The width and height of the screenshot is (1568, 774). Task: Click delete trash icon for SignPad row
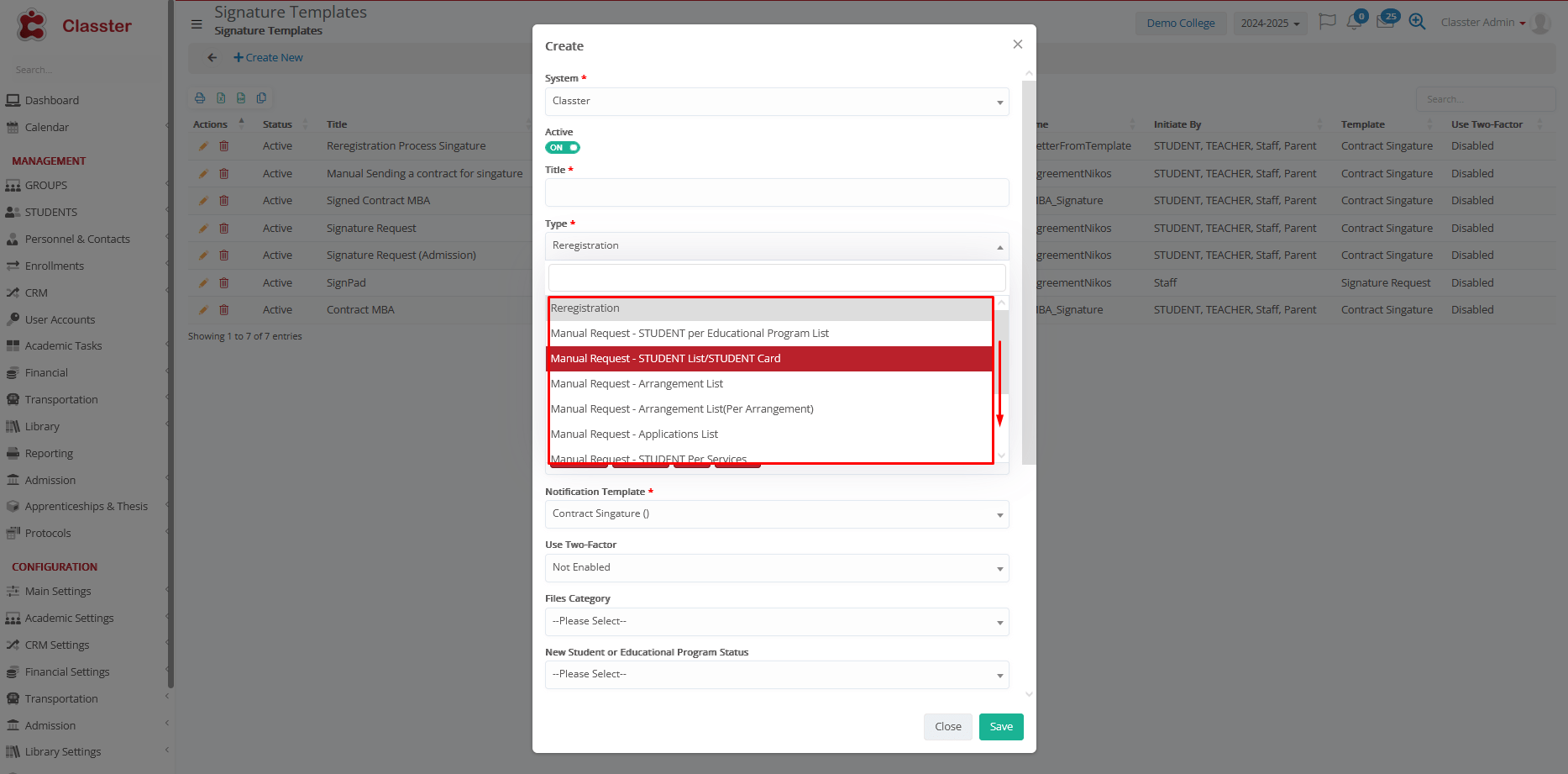tap(224, 283)
